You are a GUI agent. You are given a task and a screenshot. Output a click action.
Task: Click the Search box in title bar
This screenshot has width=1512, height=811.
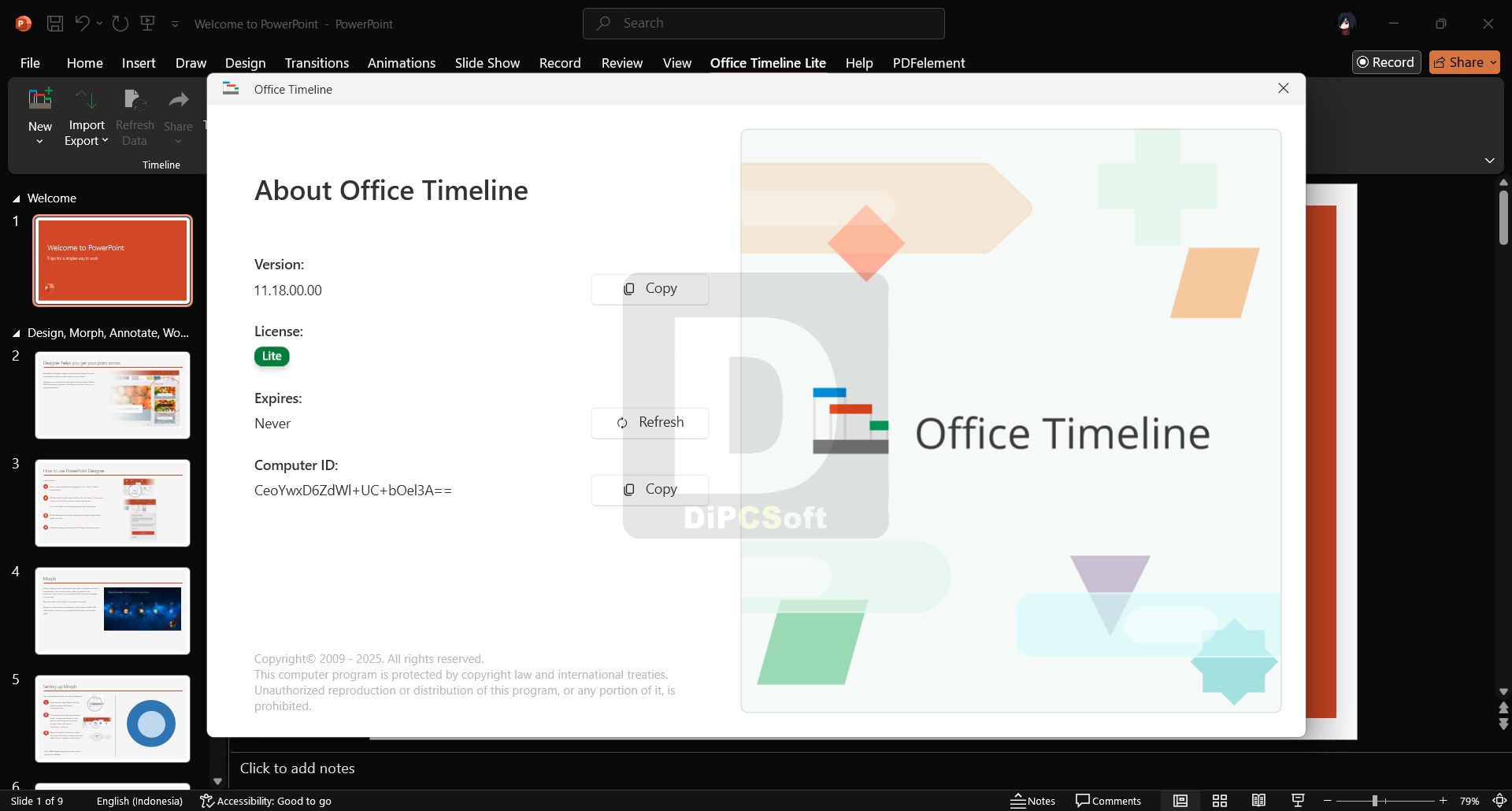763,24
